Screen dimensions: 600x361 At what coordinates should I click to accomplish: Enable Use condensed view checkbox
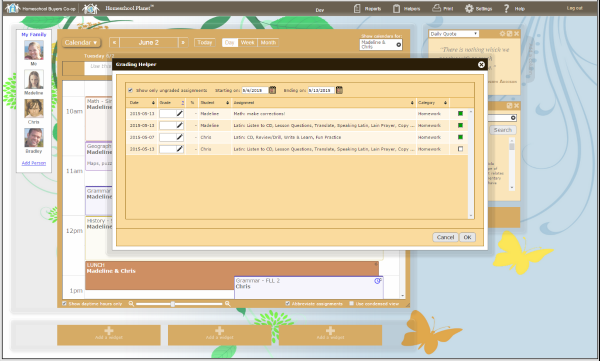tap(351, 304)
